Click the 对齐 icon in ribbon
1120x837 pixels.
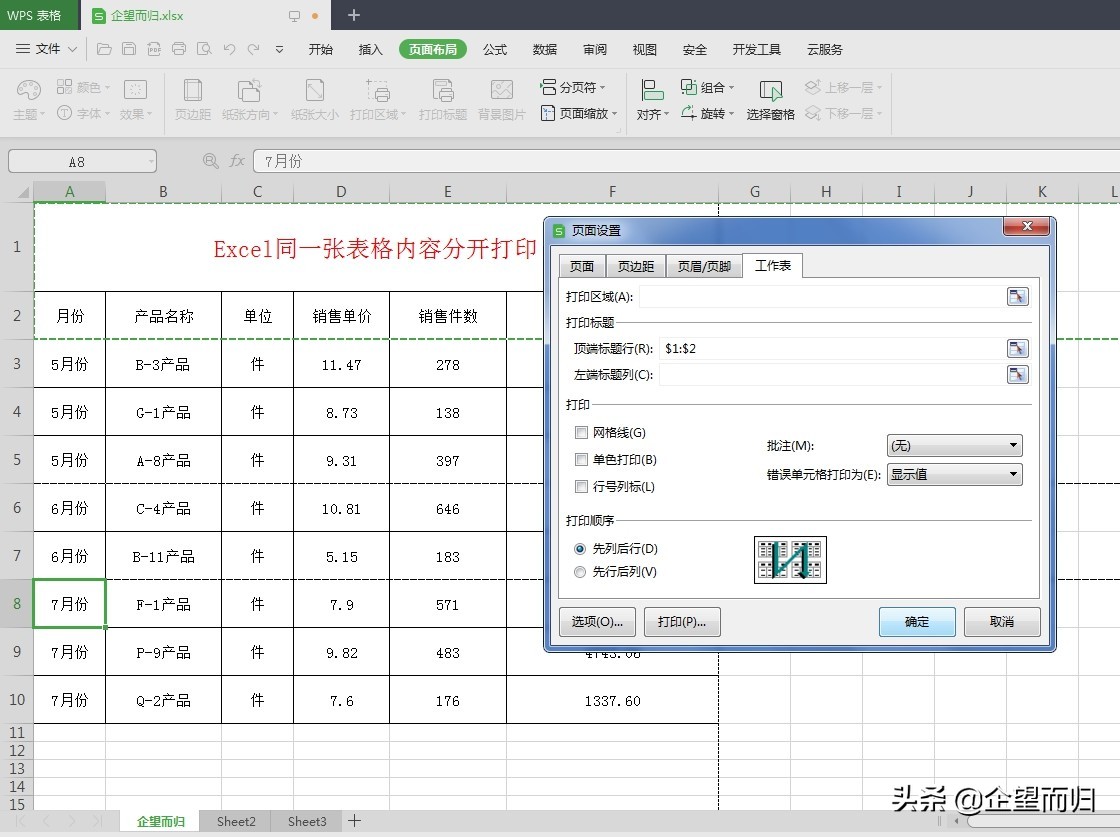pos(652,92)
